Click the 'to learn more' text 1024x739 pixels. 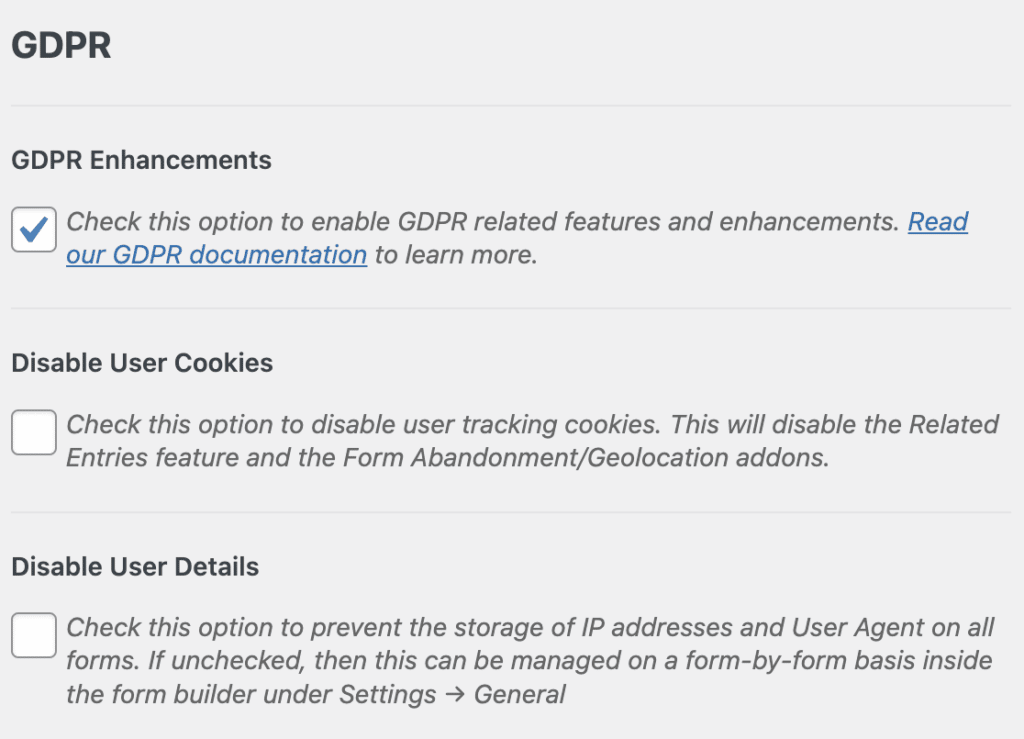(x=456, y=255)
